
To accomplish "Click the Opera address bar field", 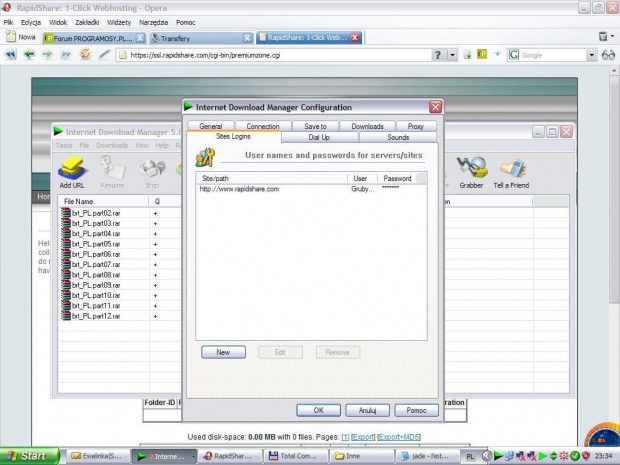I will click(x=274, y=55).
